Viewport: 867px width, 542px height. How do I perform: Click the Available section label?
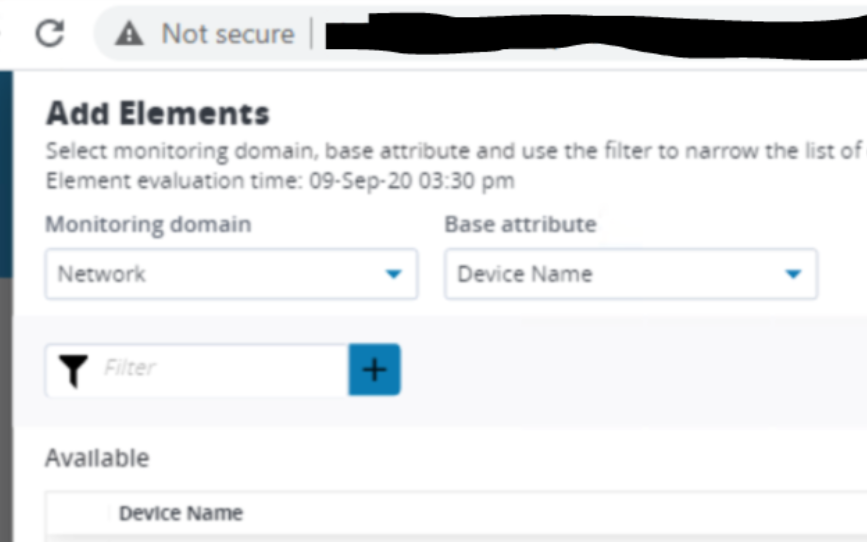[97, 458]
